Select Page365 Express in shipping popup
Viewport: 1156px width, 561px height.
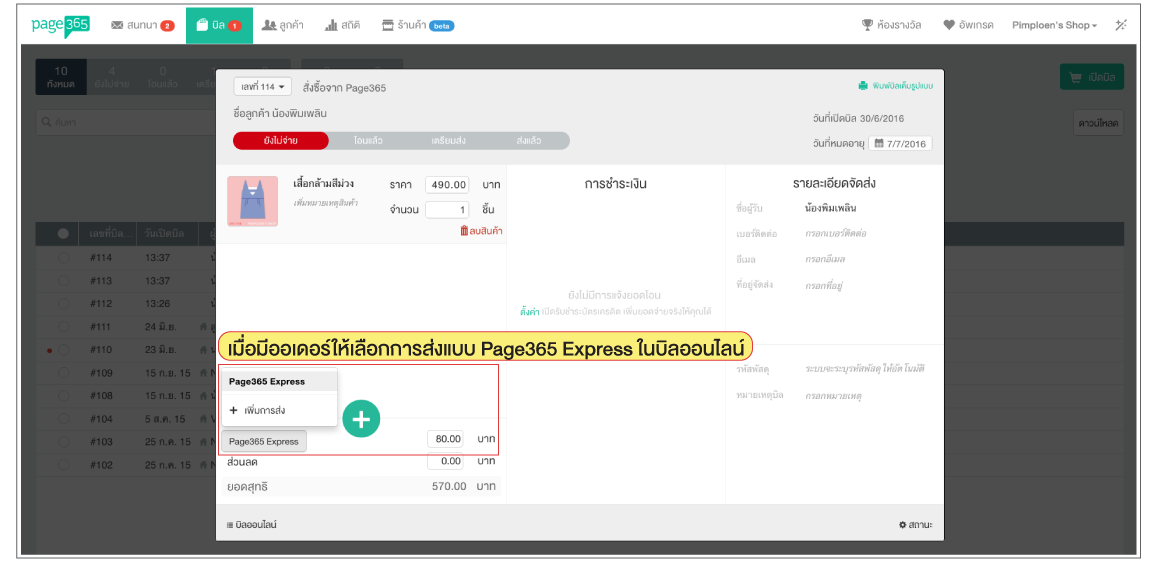tap(279, 382)
